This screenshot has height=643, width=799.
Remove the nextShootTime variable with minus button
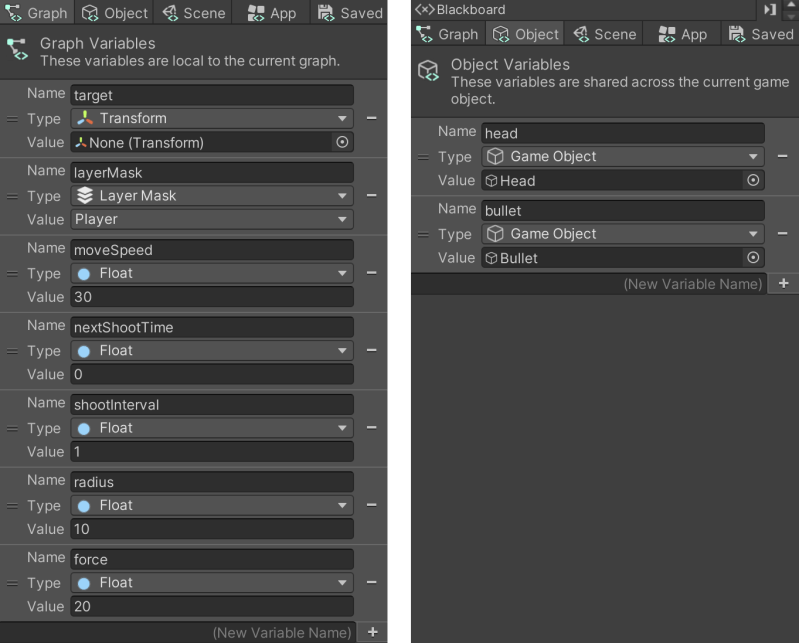(x=371, y=351)
